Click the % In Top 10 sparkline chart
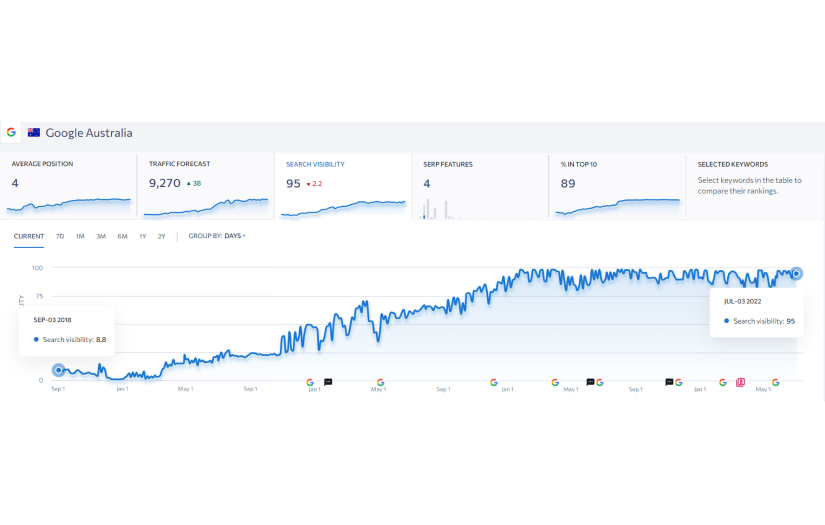 coord(617,207)
